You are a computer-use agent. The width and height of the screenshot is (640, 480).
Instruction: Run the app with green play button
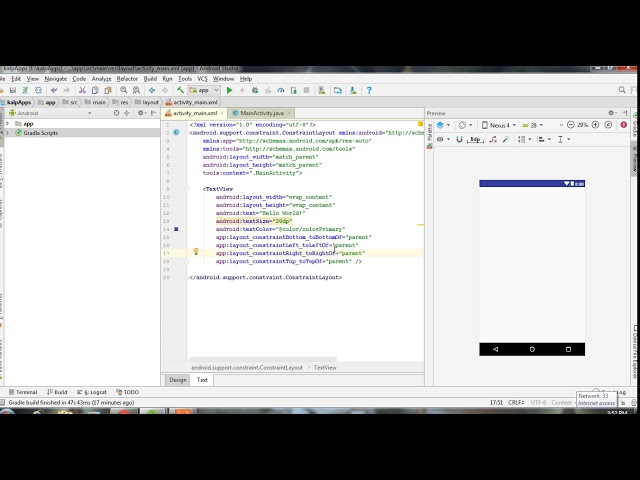click(229, 90)
